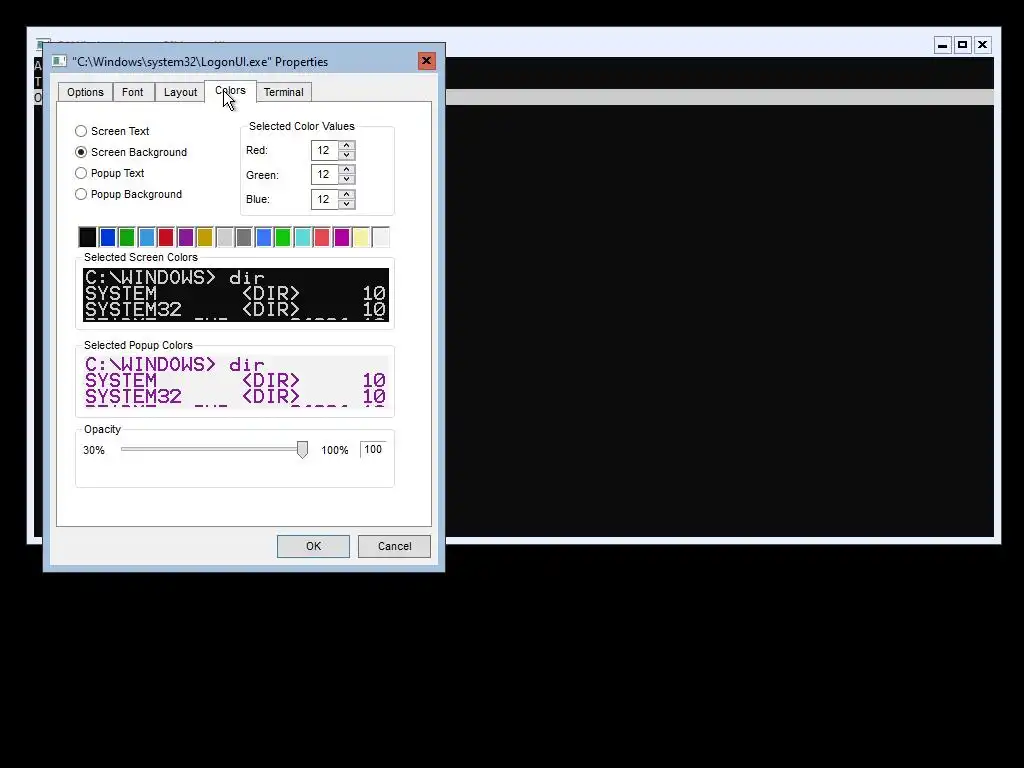Increase the Red value with up arrow
Image resolution: width=1024 pixels, height=768 pixels.
coord(347,145)
